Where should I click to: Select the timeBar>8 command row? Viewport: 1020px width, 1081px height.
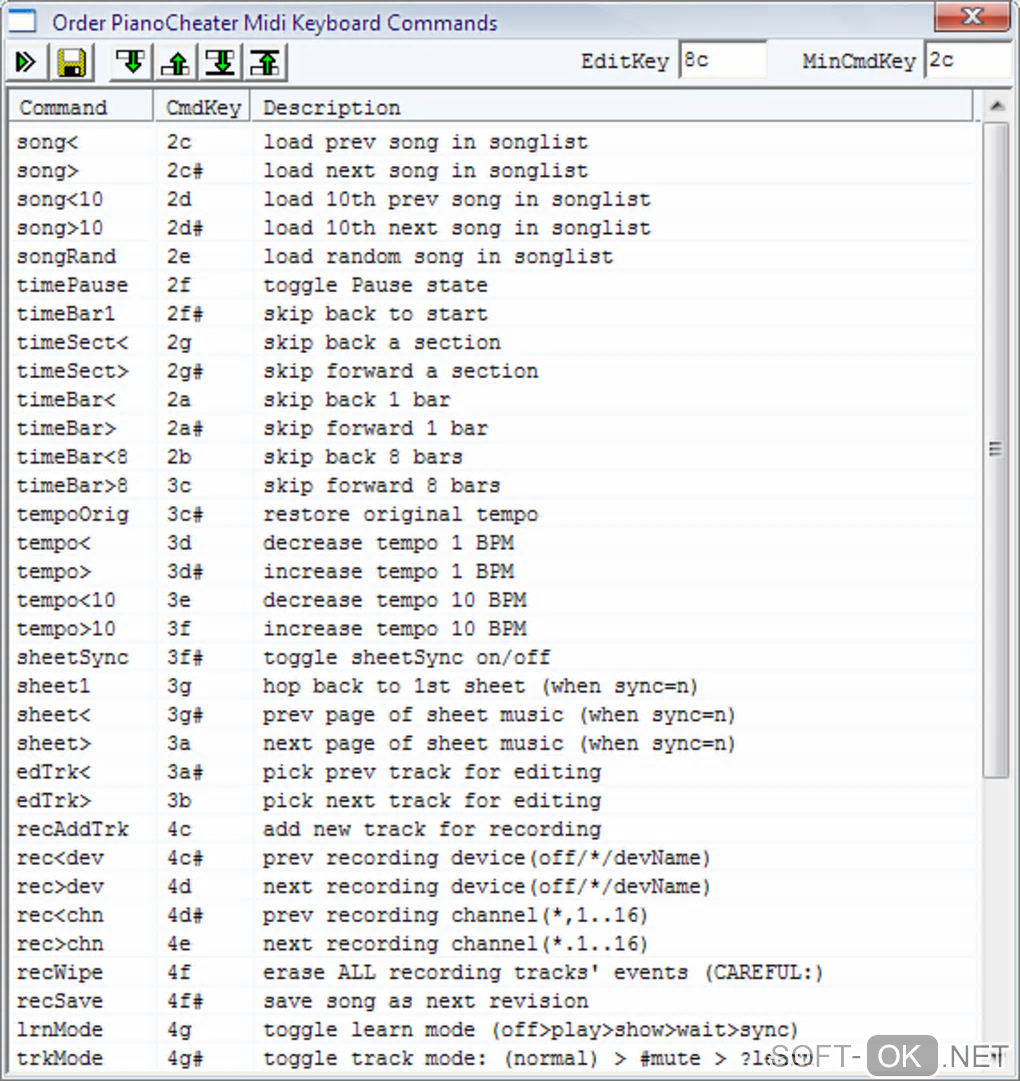tap(495, 485)
